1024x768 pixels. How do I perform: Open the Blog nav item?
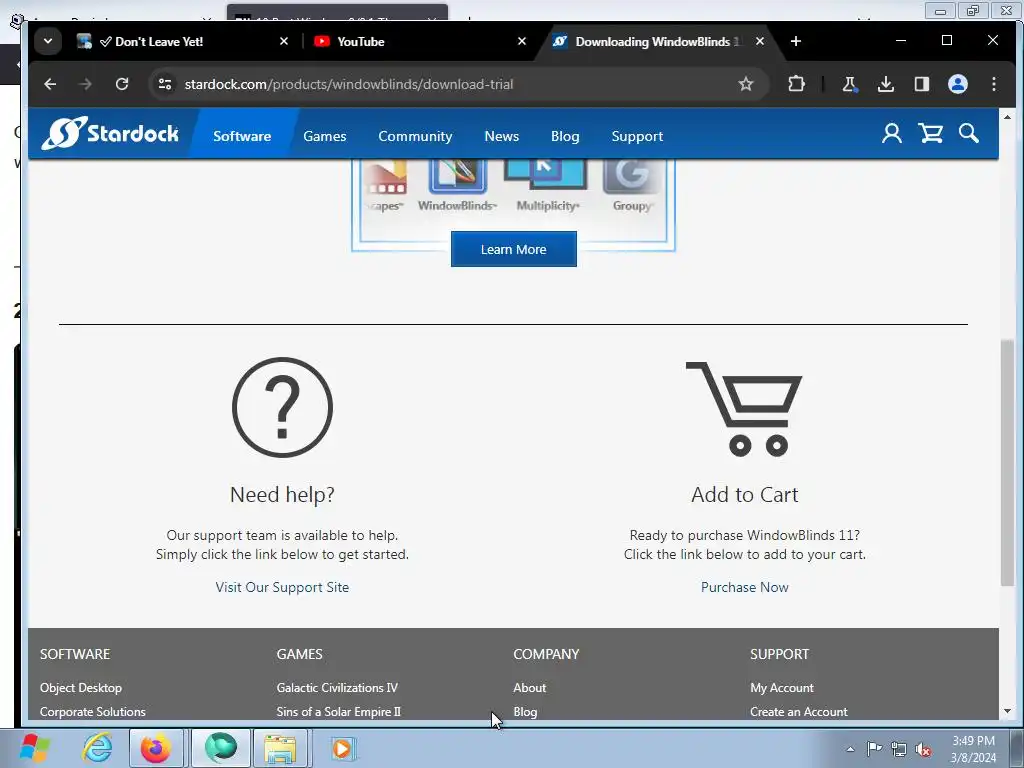pyautogui.click(x=565, y=136)
